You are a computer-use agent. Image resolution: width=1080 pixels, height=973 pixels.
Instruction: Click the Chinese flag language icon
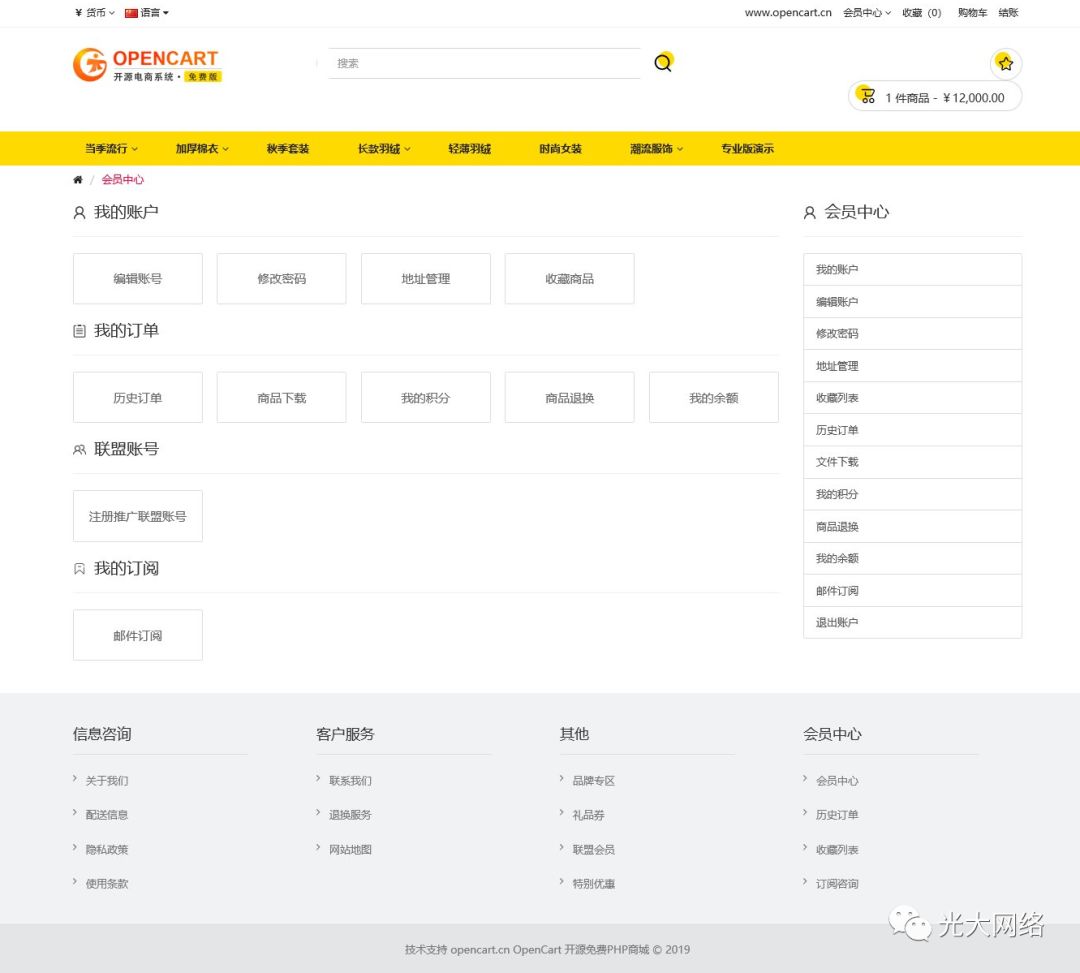(131, 13)
